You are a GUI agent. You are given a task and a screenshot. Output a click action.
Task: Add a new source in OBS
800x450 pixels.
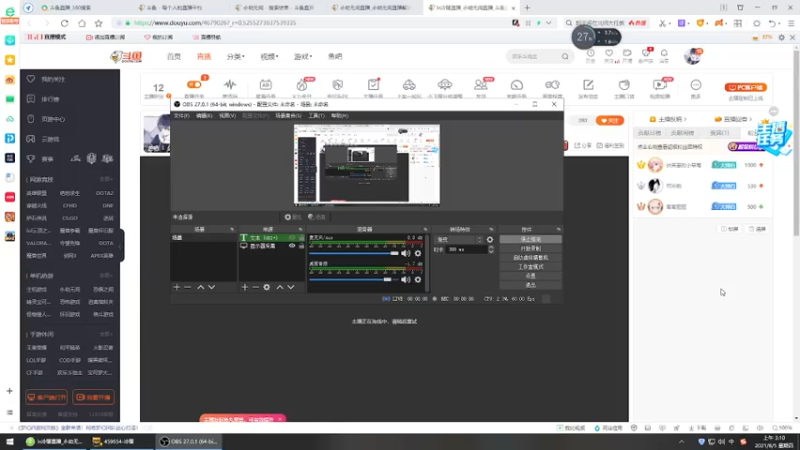(244, 287)
